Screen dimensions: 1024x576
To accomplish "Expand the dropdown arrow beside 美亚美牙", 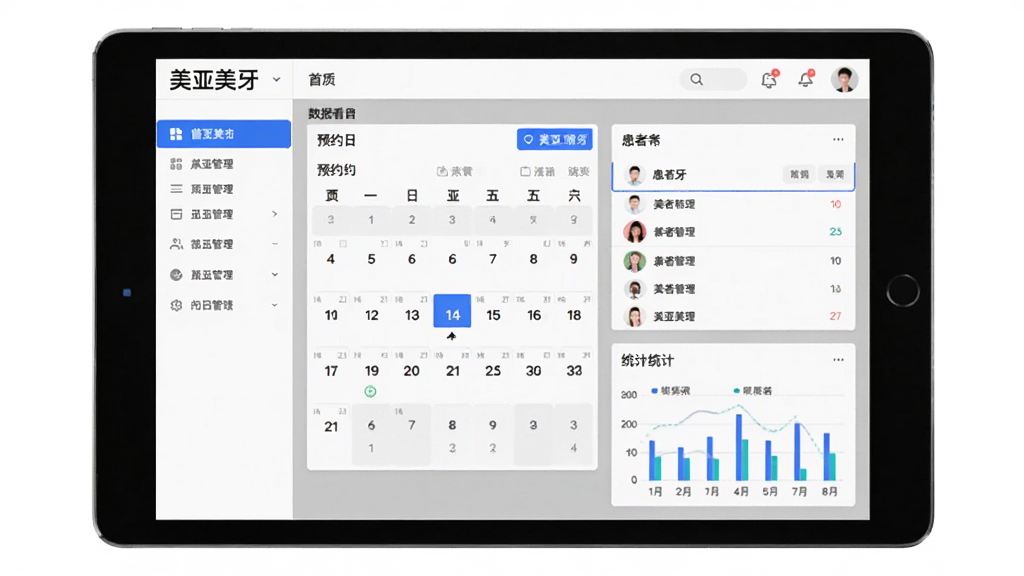I will point(276,80).
